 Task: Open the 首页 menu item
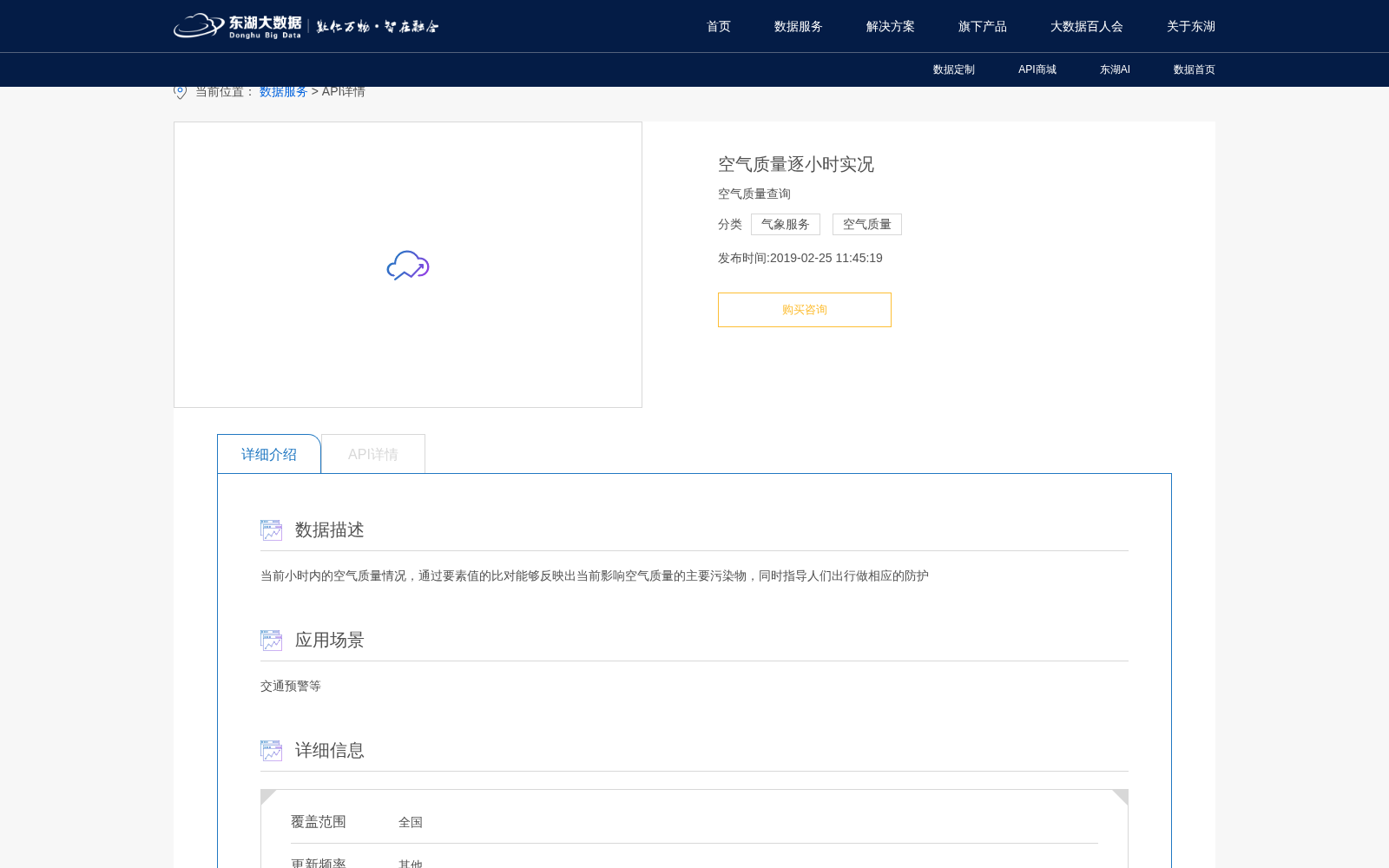[x=719, y=27]
